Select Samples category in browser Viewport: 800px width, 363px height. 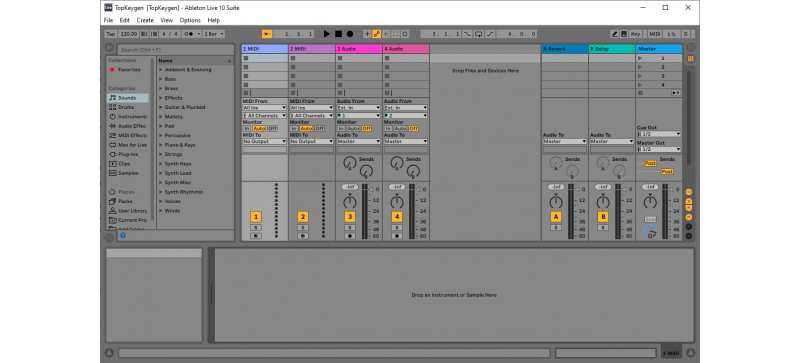coord(128,173)
